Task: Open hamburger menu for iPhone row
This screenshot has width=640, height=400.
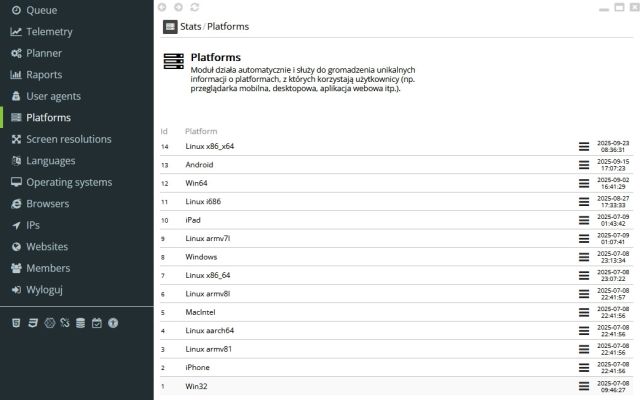Action: pos(584,367)
